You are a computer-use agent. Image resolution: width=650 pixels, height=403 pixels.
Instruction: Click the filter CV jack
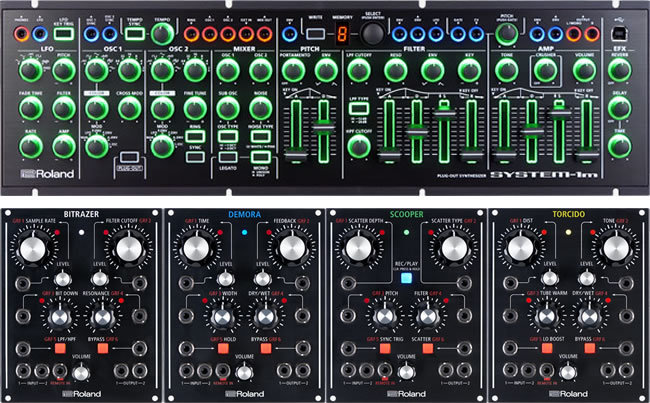[476, 34]
